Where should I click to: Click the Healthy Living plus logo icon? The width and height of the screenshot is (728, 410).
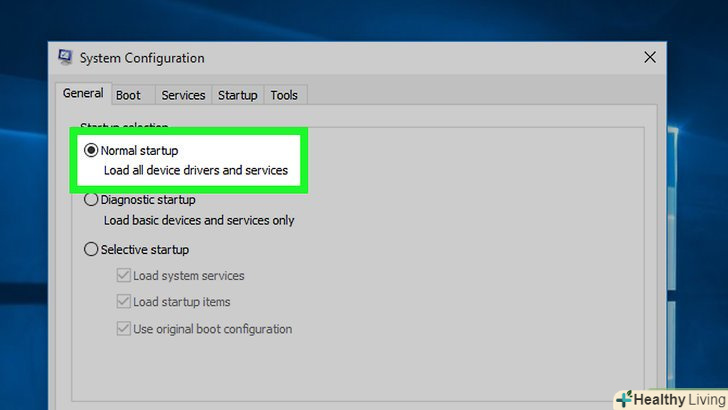pyautogui.click(x=624, y=400)
